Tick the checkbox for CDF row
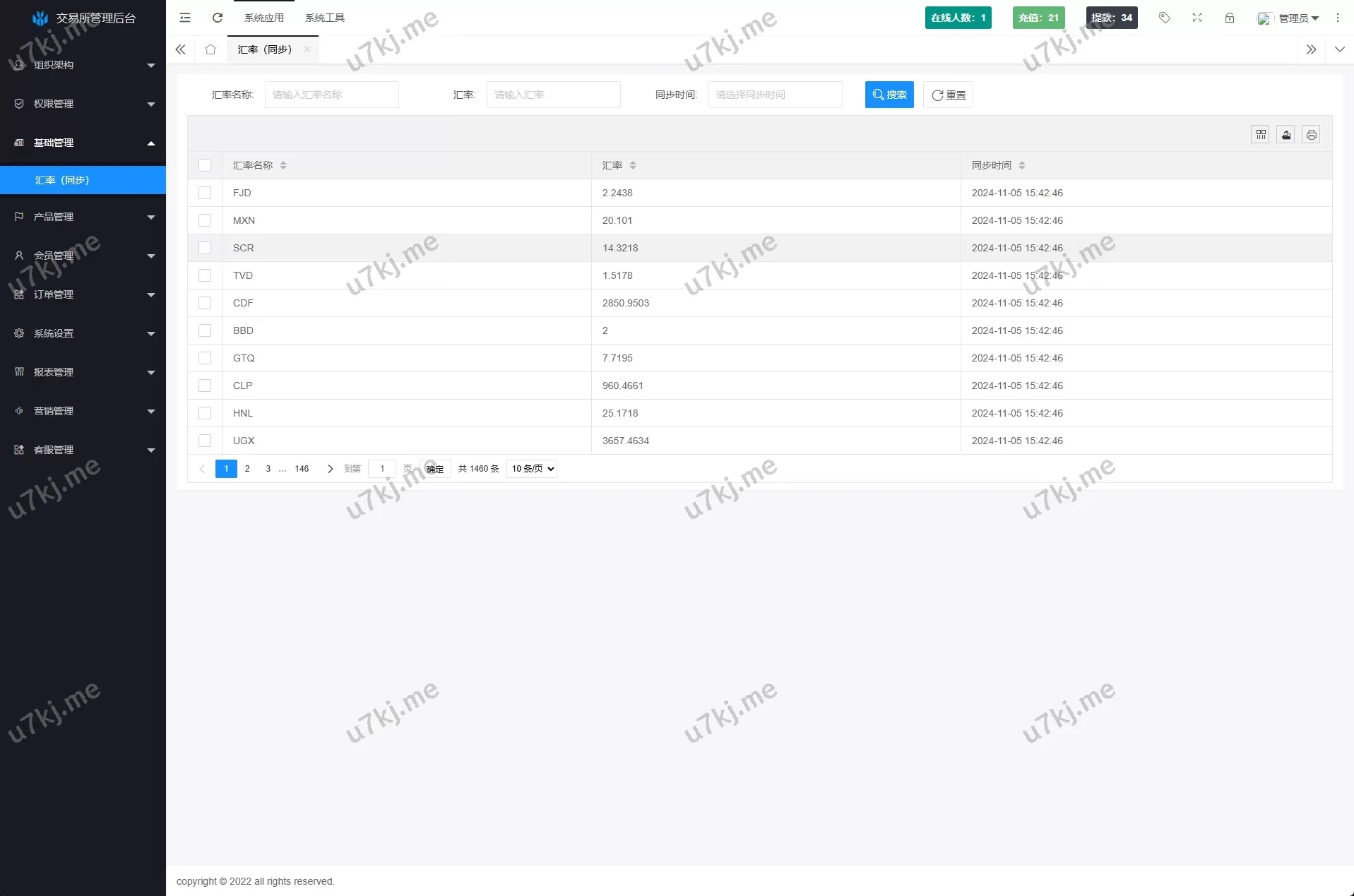This screenshot has height=896, width=1354. pyautogui.click(x=205, y=303)
